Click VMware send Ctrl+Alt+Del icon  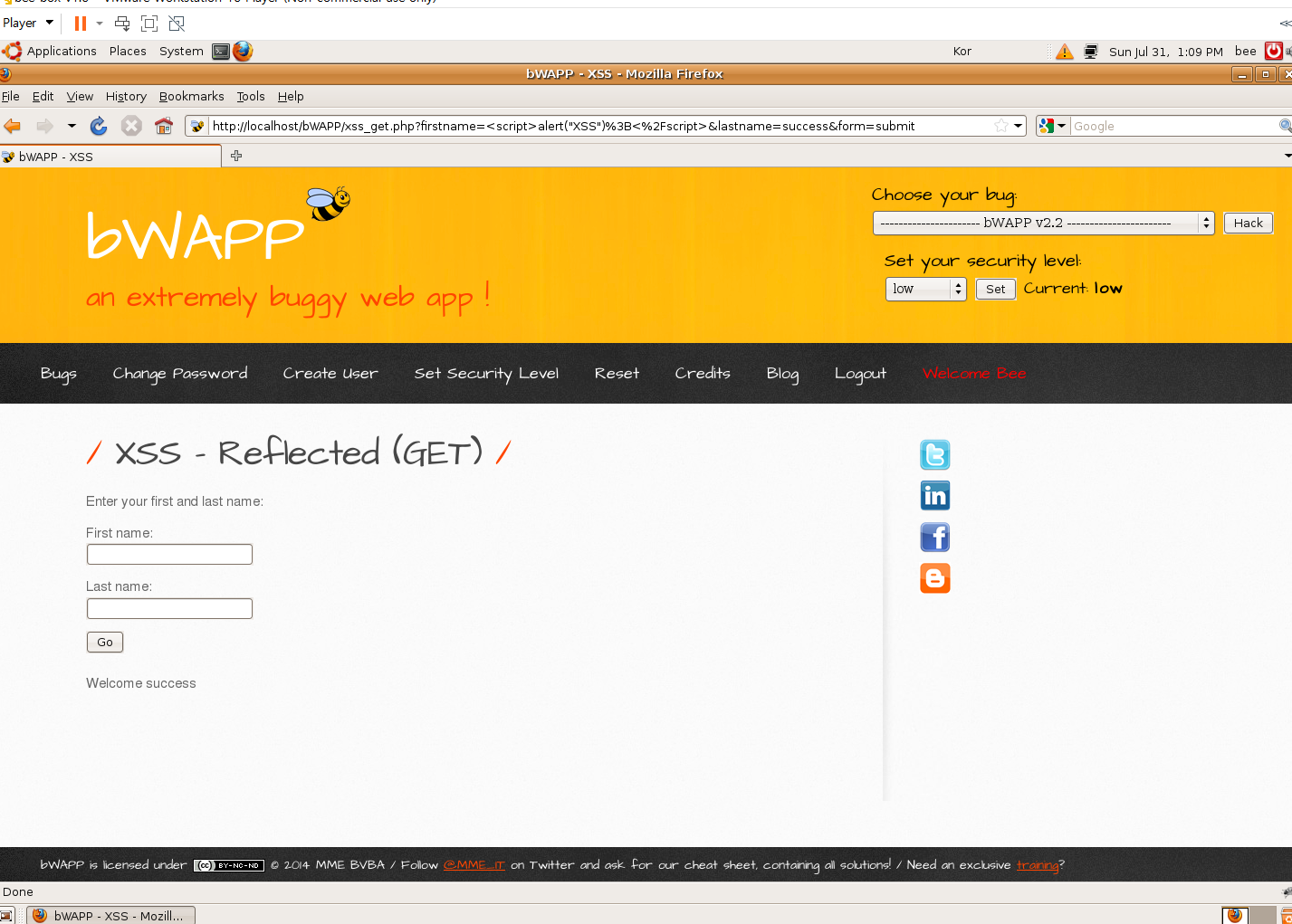[122, 24]
